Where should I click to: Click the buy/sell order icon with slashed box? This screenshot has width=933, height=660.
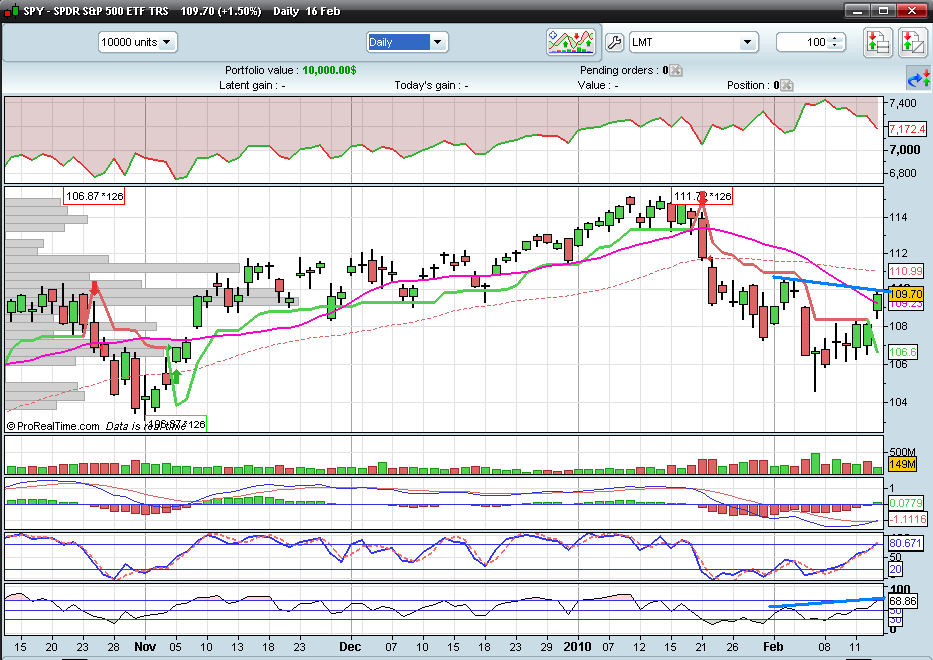click(913, 42)
